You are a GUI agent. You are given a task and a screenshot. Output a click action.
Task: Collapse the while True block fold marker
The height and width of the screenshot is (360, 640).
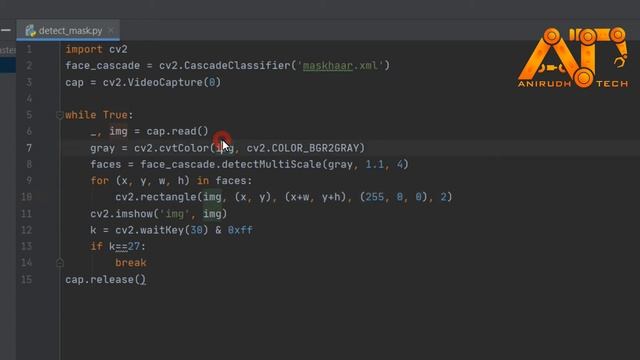(x=60, y=115)
